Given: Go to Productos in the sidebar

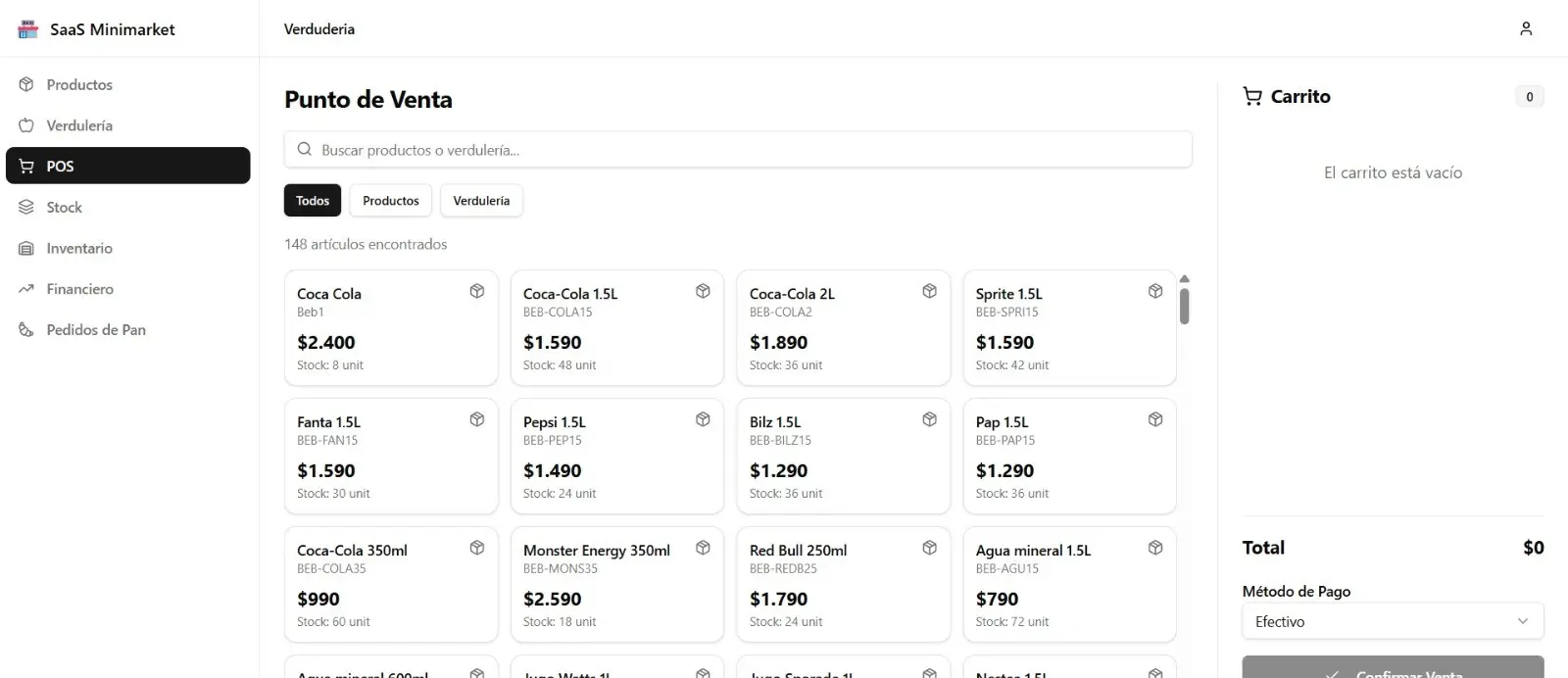Looking at the screenshot, I should (x=128, y=84).
